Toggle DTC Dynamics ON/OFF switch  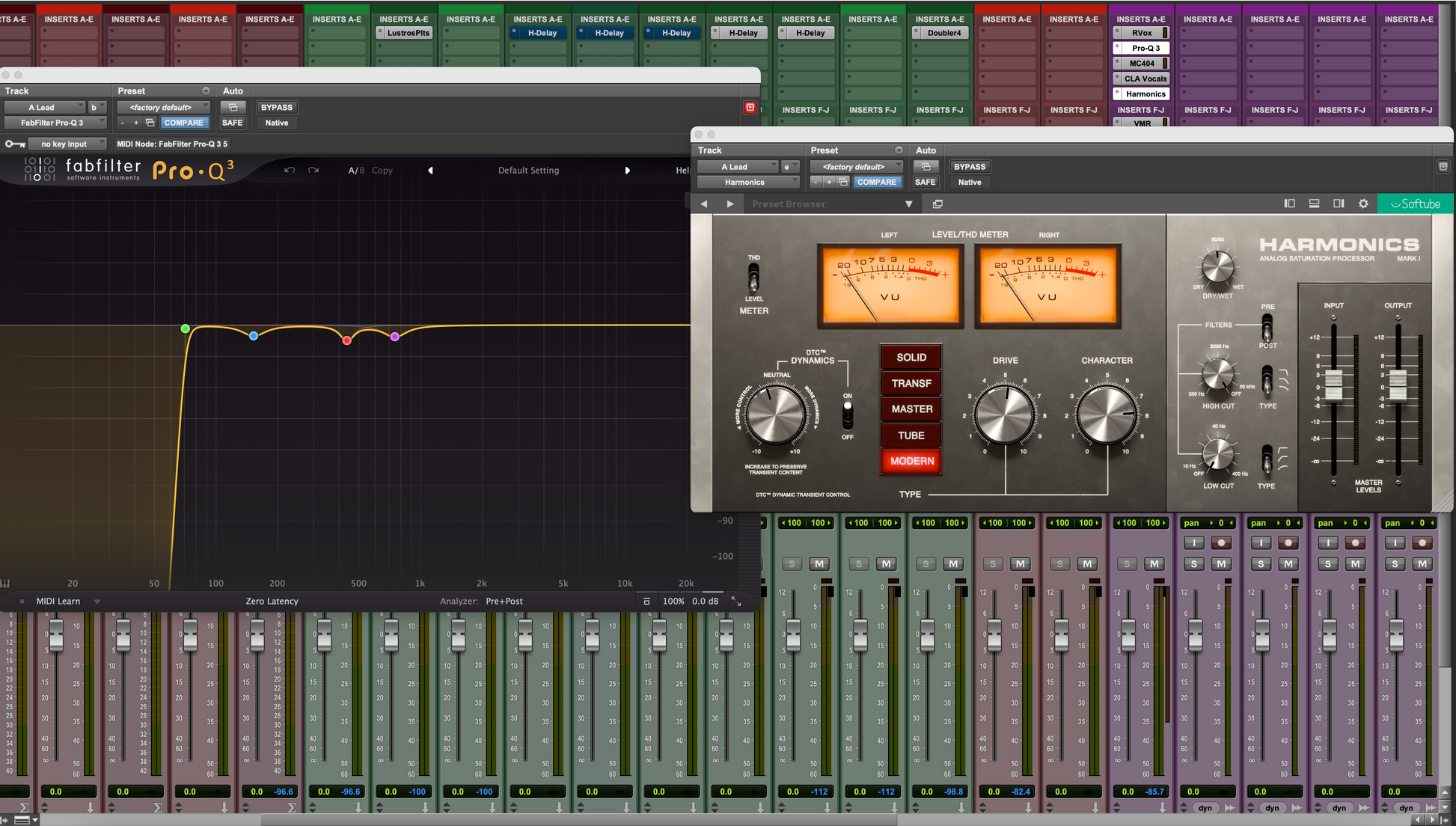click(x=847, y=415)
